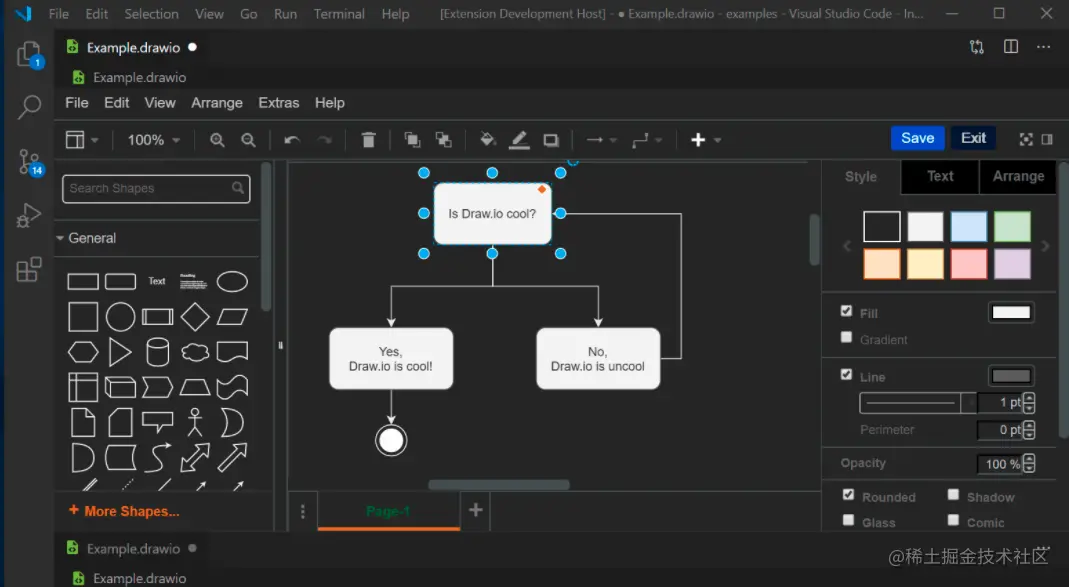Click the open changes icon in tab bar

tap(976, 47)
